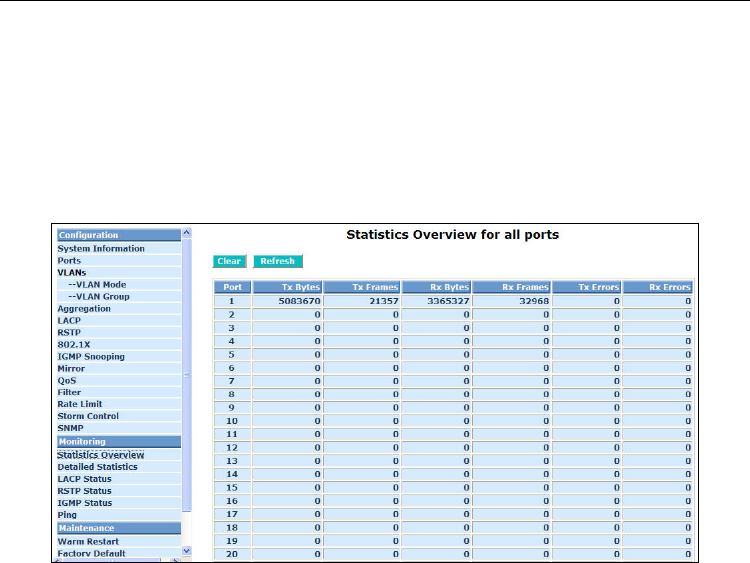Select VLAN Group under VLANs
This screenshot has width=750, height=563.
(98, 296)
